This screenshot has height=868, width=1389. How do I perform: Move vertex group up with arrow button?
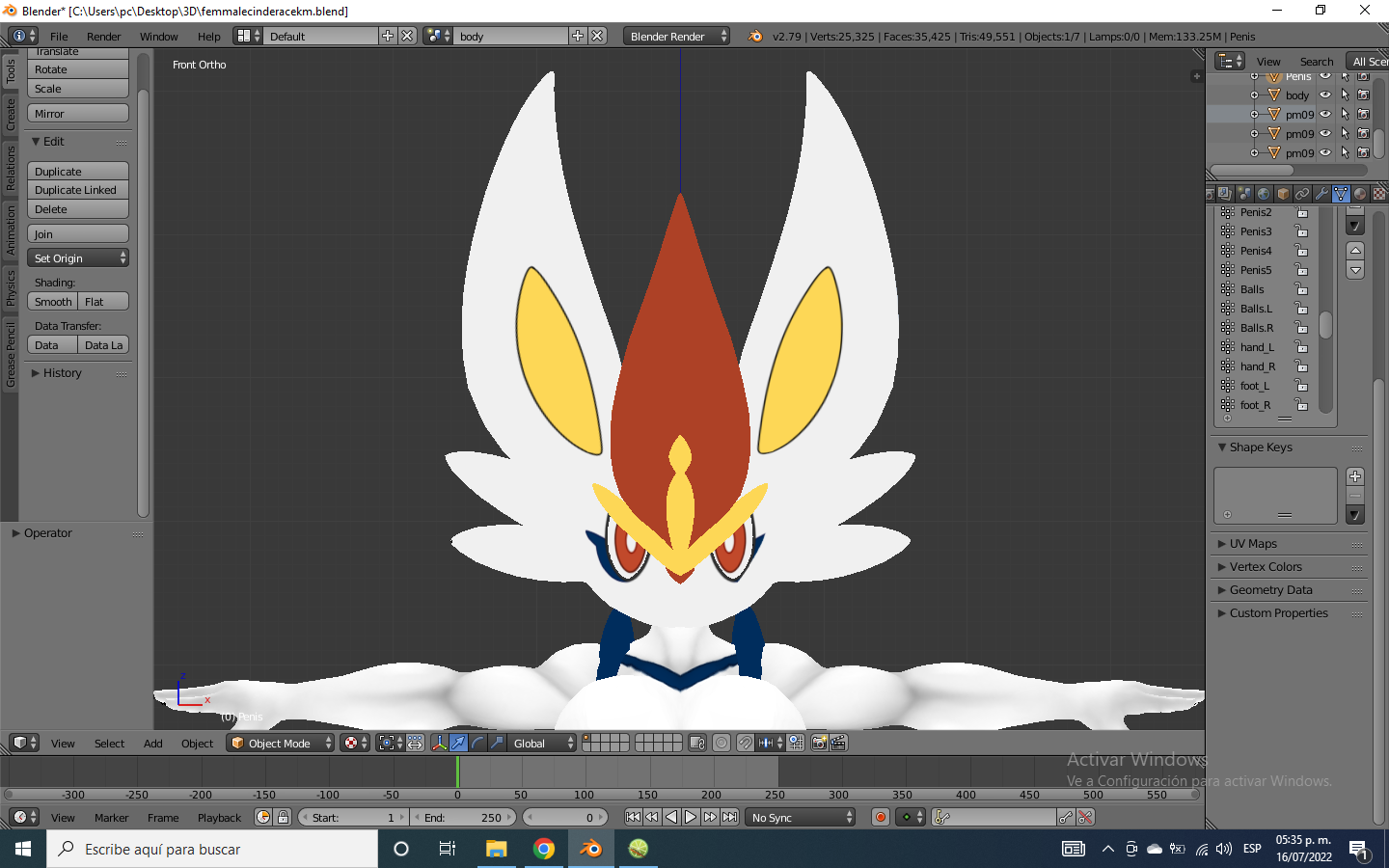[x=1355, y=251]
